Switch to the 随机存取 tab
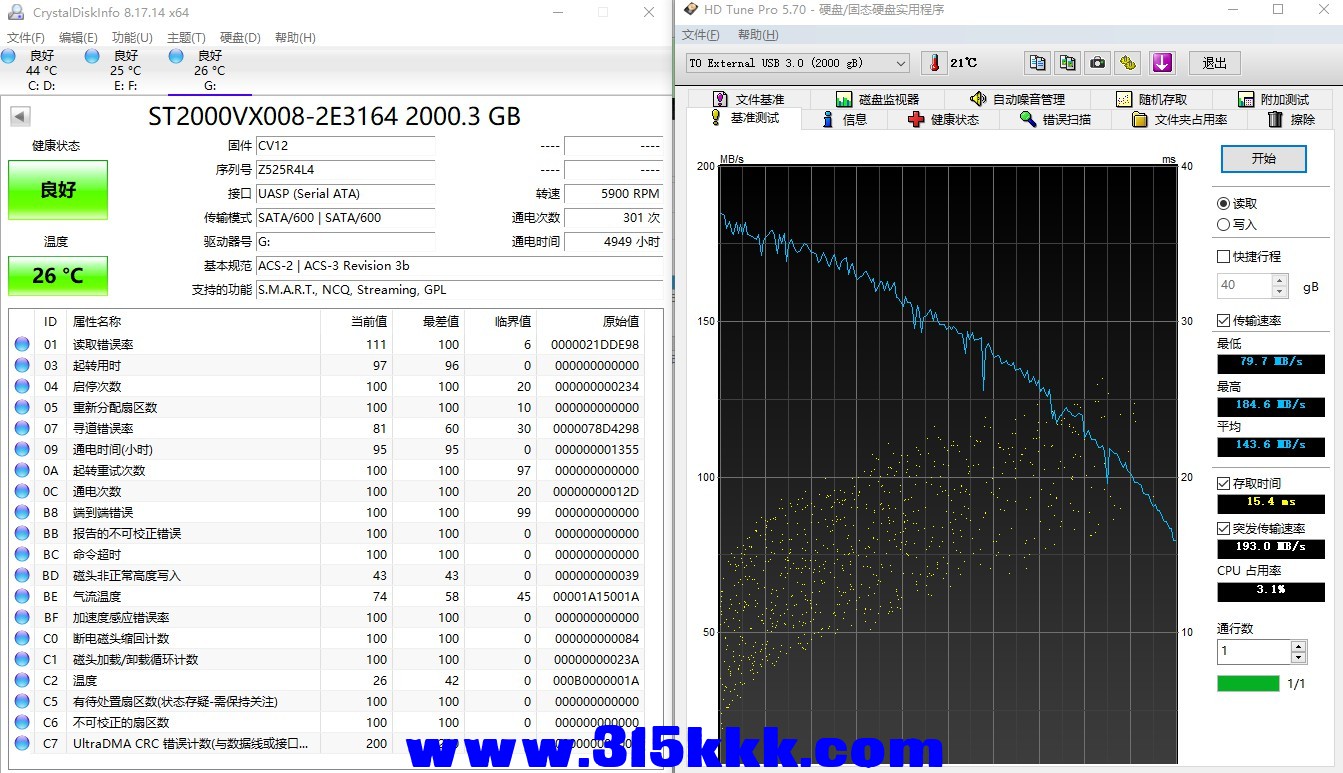The width and height of the screenshot is (1343, 773). (x=1152, y=99)
